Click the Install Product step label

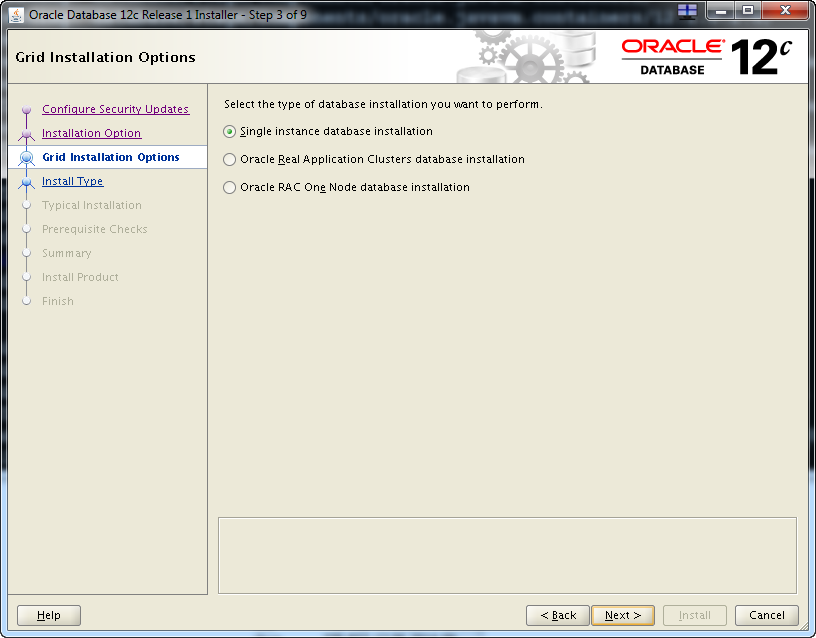click(80, 277)
